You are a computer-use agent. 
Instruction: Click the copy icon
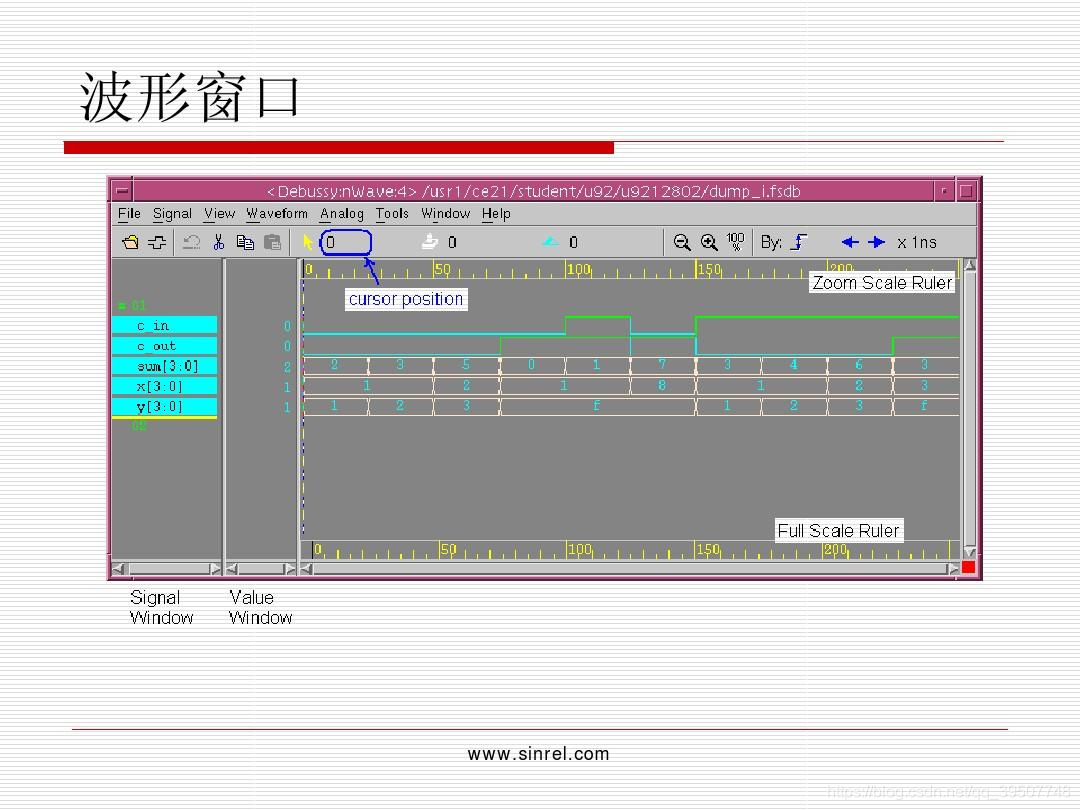245,242
